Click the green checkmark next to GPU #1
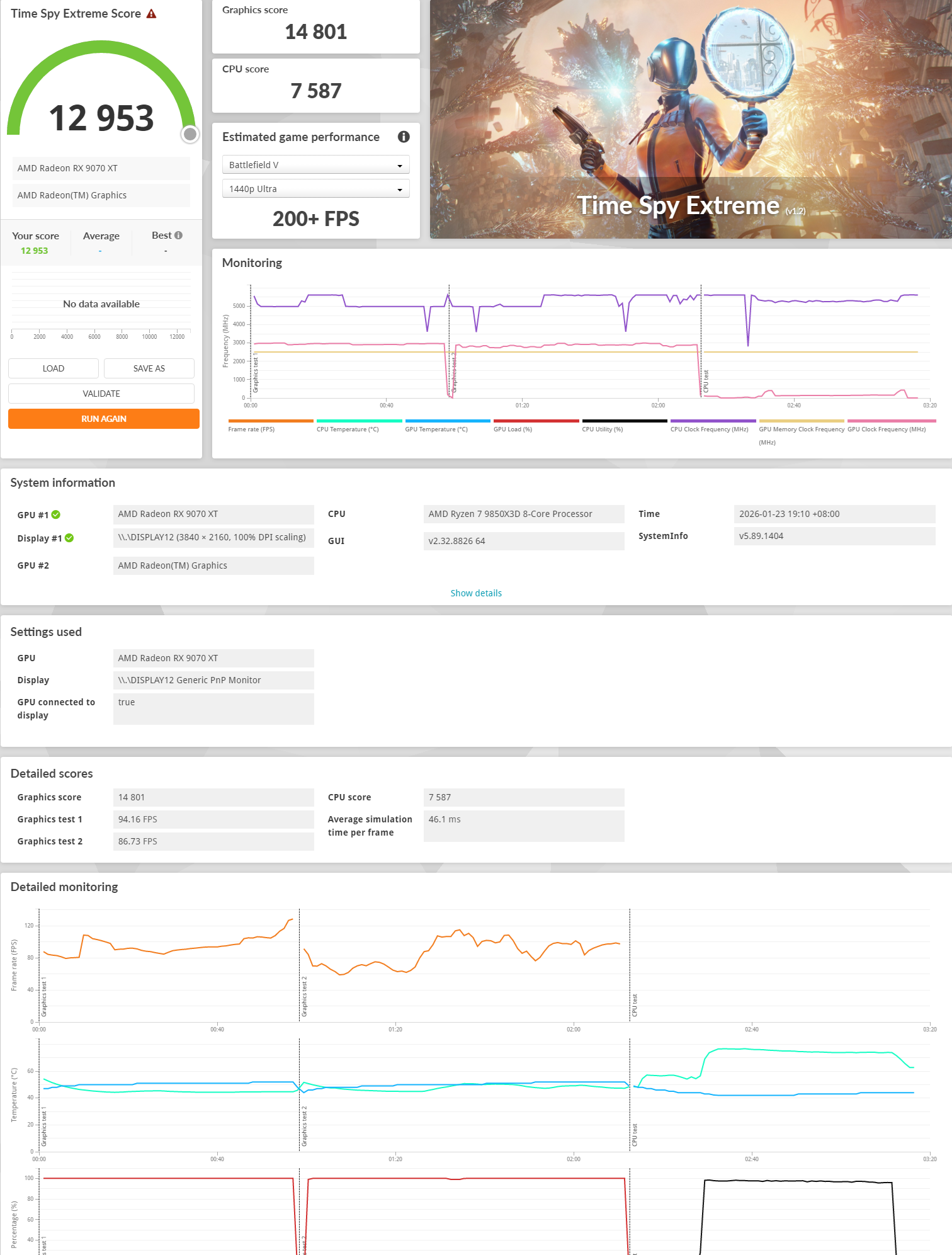Image resolution: width=952 pixels, height=1255 pixels. (x=56, y=514)
